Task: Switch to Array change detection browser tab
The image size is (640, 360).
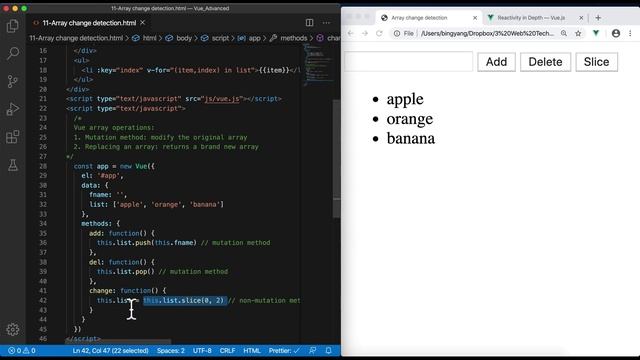Action: click(429, 18)
